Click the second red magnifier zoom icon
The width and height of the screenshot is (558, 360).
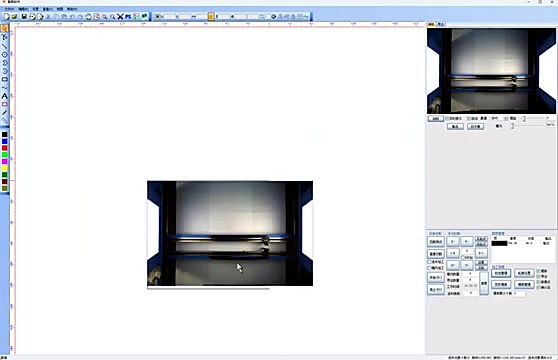(112, 16)
